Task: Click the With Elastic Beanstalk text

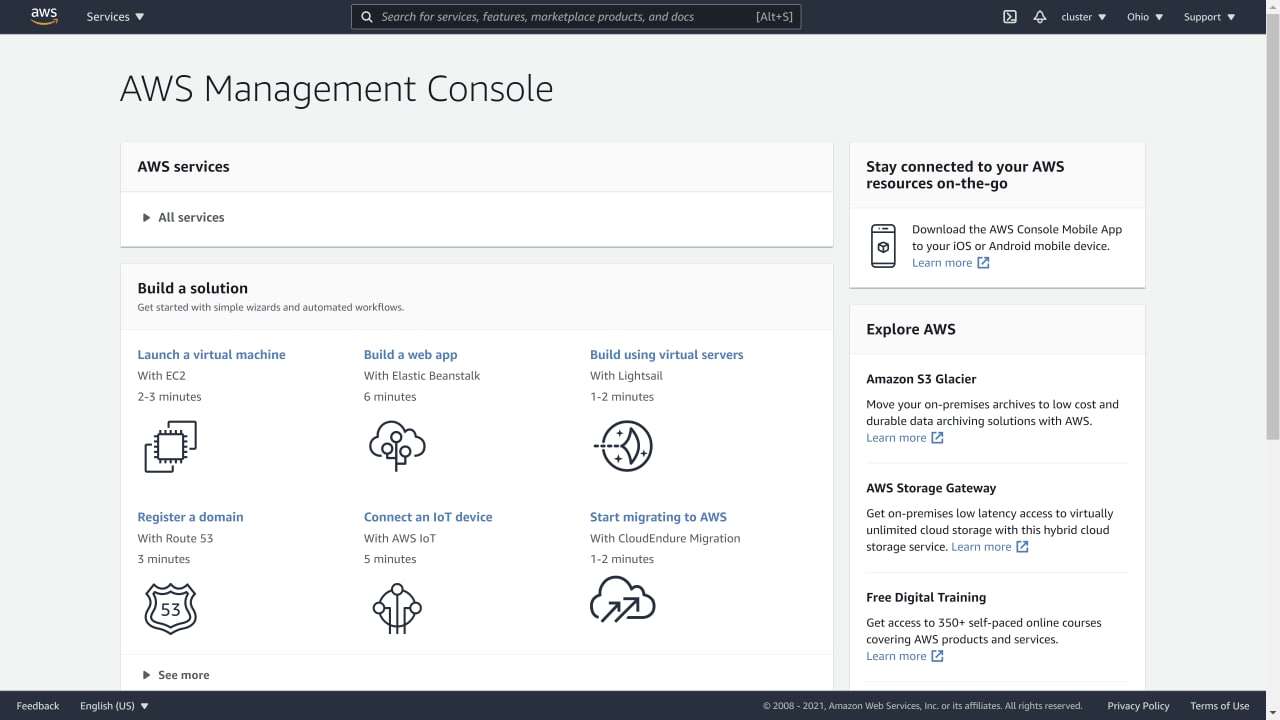Action: click(x=422, y=376)
